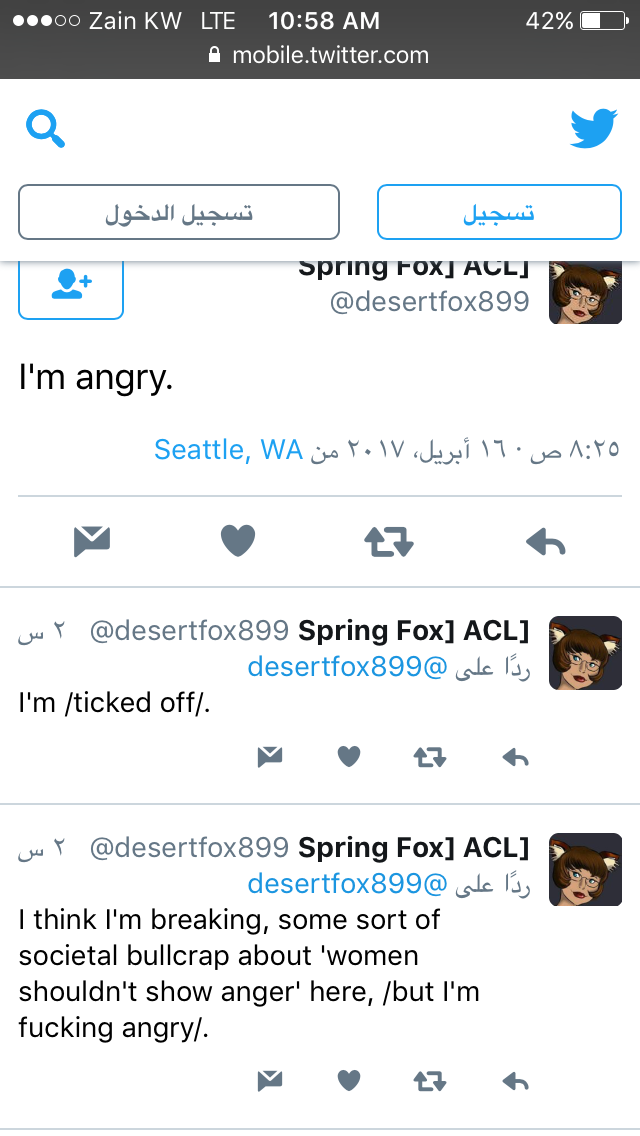Open the desertfox899 mention link in first reply

coord(348,667)
